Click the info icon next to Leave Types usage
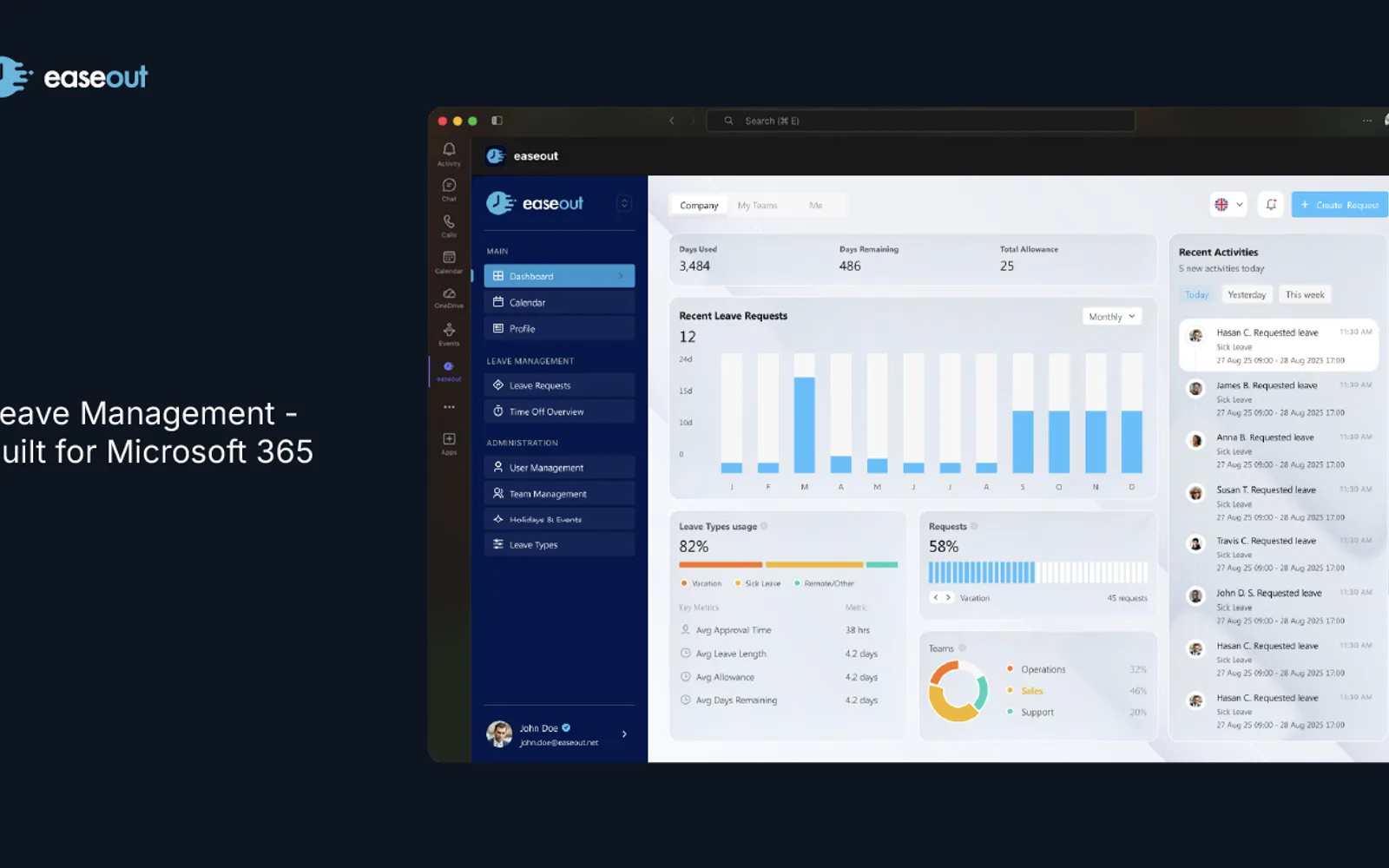 pyautogui.click(x=764, y=526)
